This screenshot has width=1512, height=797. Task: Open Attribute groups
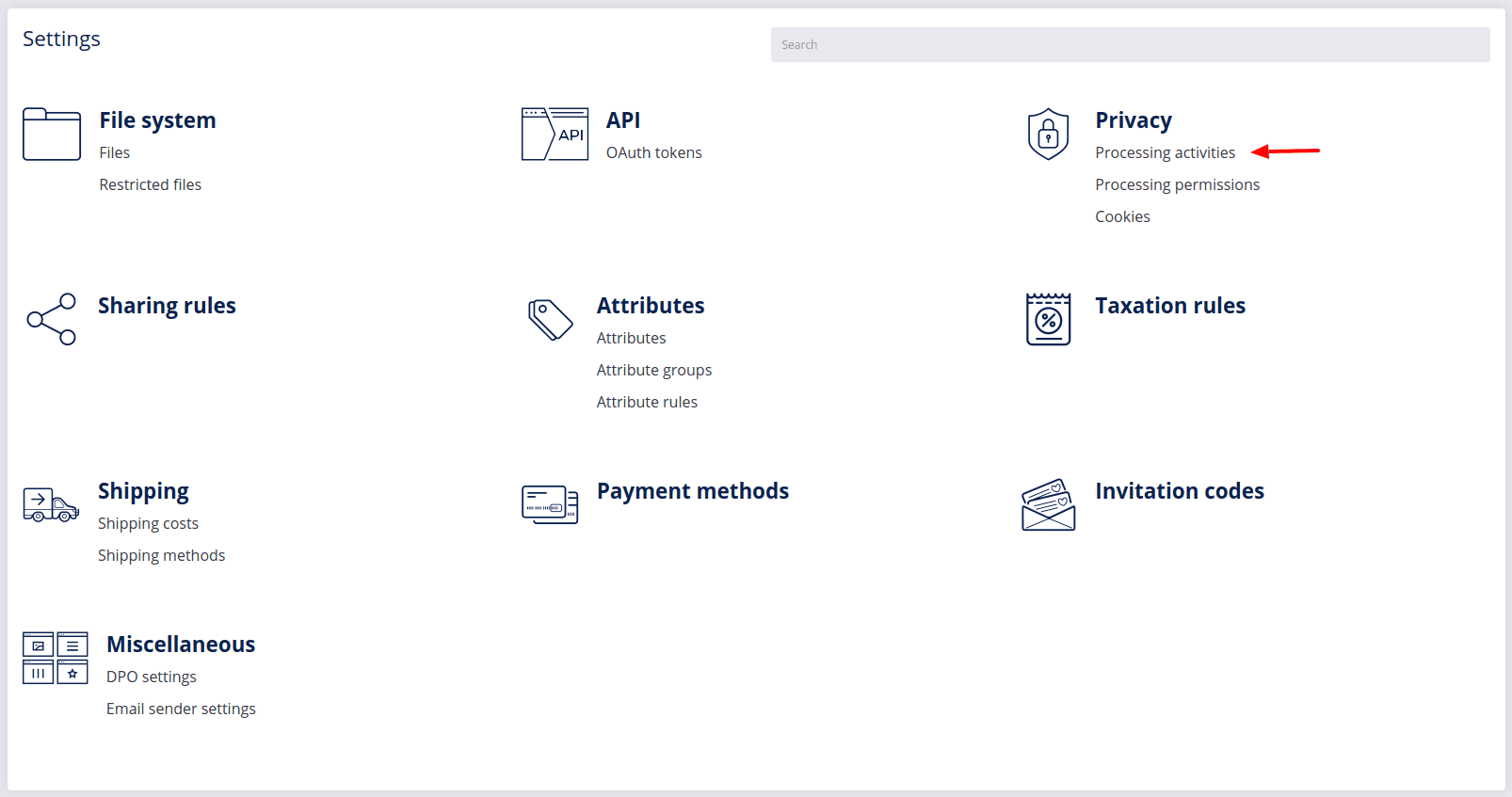tap(654, 370)
